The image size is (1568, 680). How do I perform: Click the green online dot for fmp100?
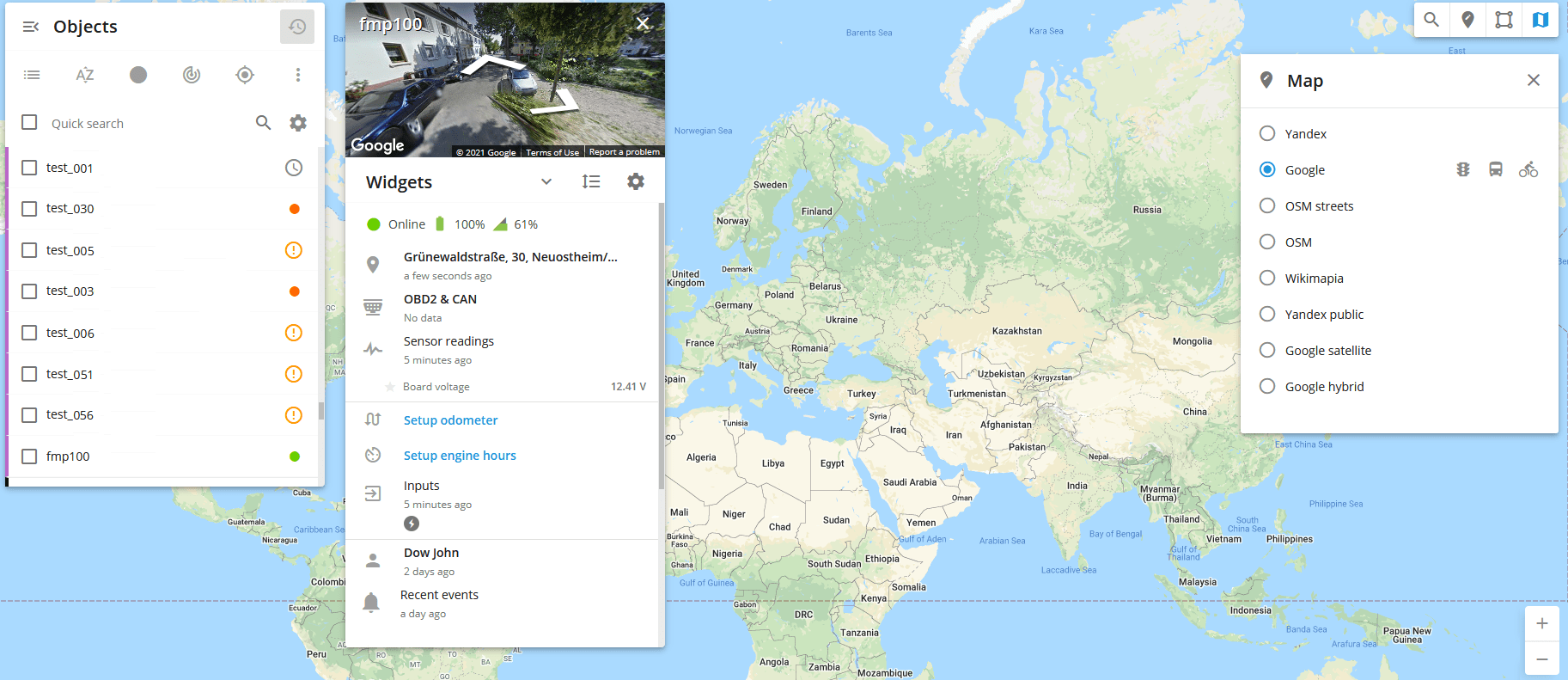(x=295, y=456)
